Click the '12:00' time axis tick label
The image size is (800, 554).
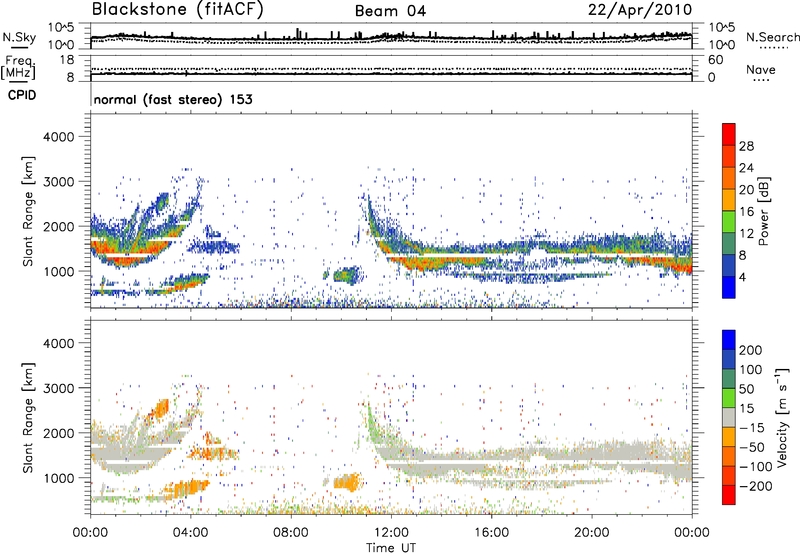click(391, 533)
